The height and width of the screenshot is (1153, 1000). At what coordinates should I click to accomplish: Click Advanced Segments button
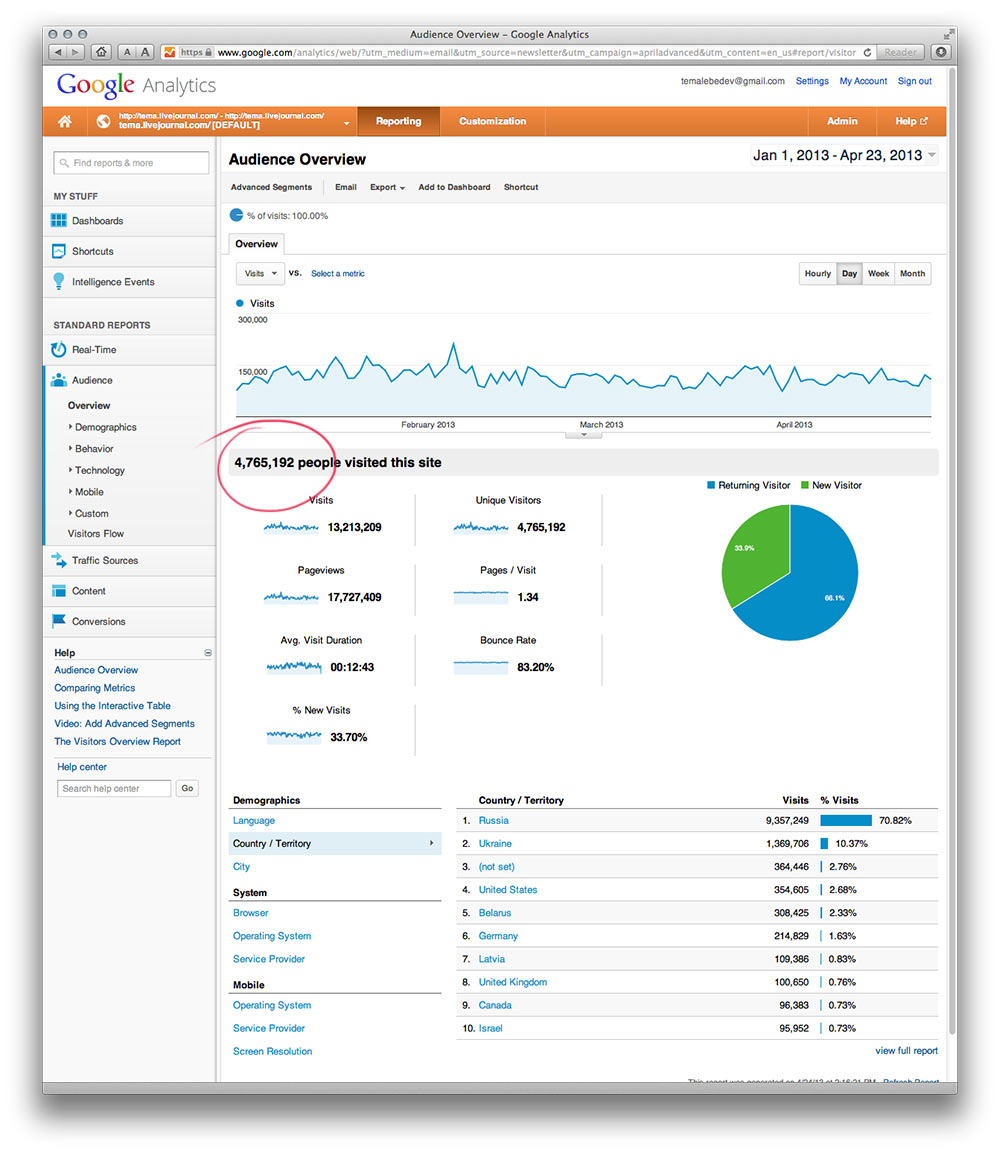click(271, 188)
